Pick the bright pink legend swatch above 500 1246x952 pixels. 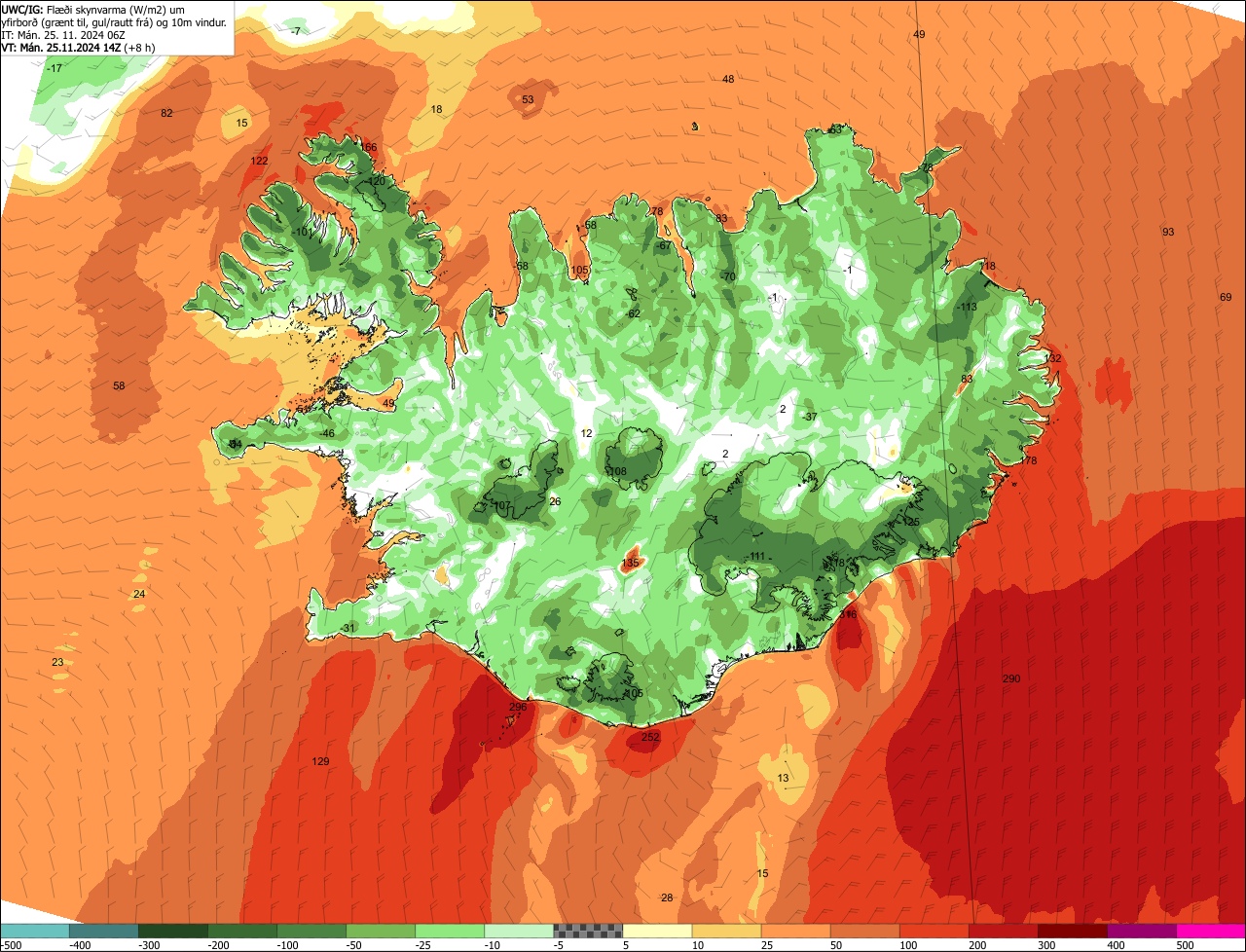1211,930
